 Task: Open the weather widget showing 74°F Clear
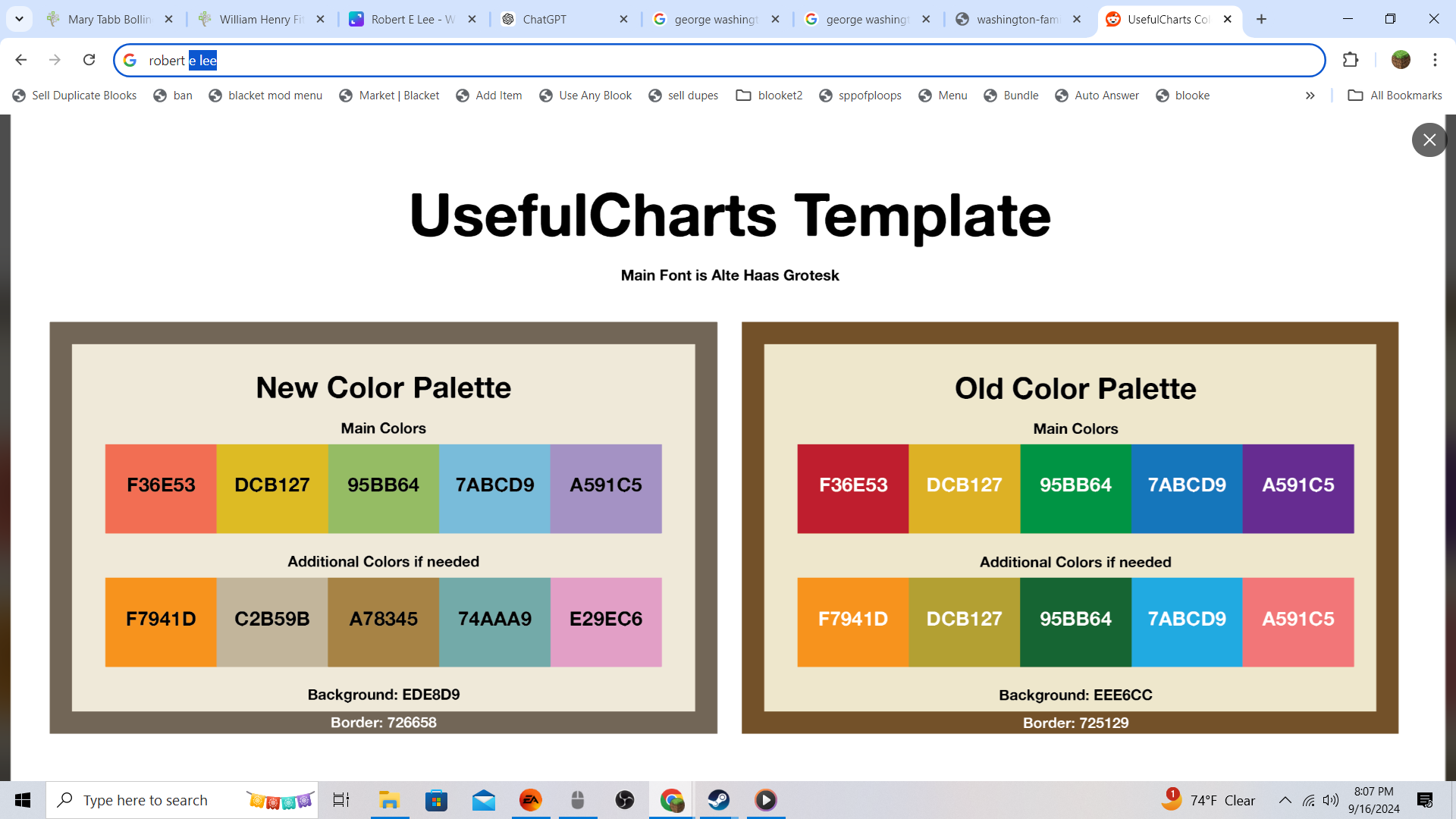(1208, 800)
